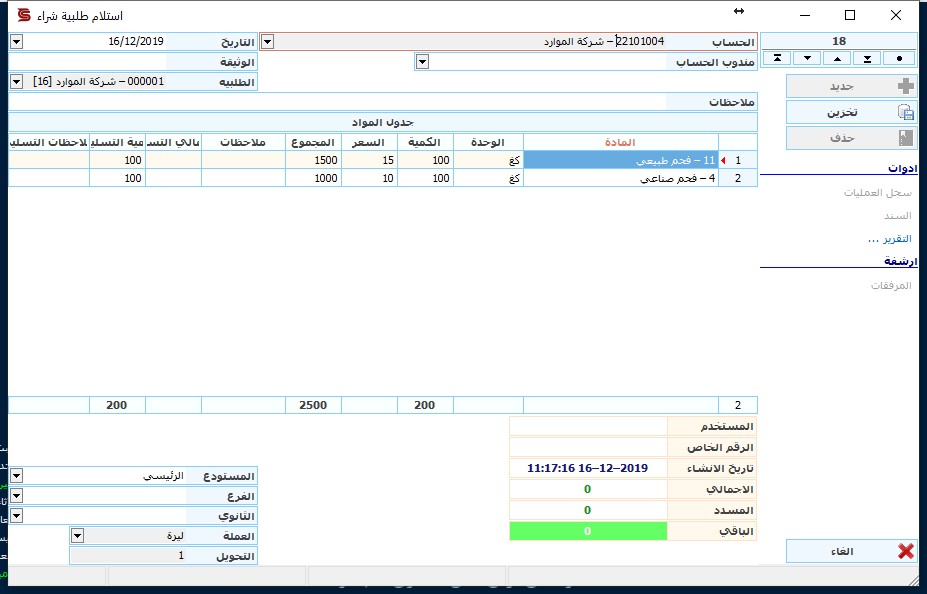Open the التاريخ date dropdown

click(17, 41)
